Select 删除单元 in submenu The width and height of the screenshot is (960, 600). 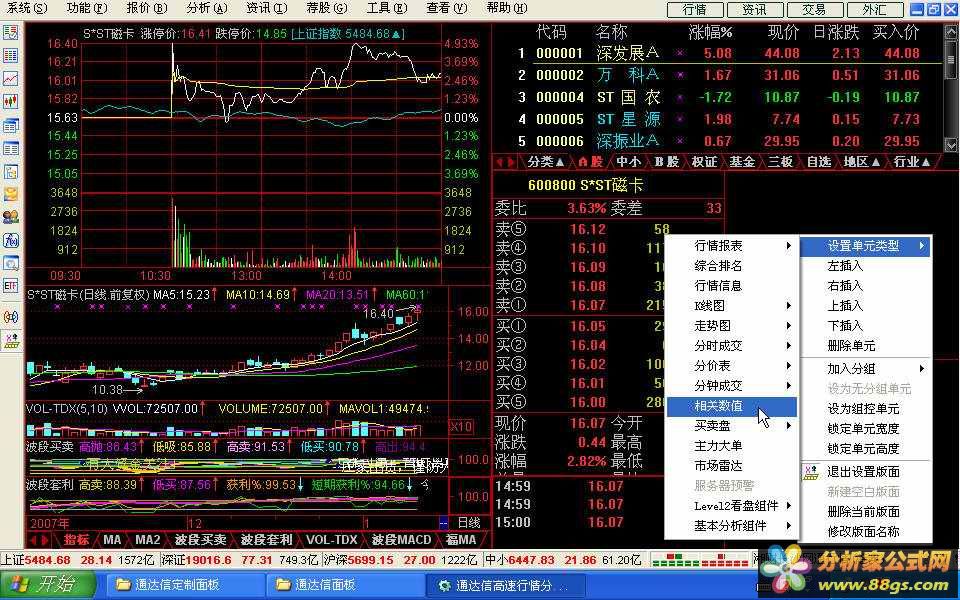[x=866, y=346]
